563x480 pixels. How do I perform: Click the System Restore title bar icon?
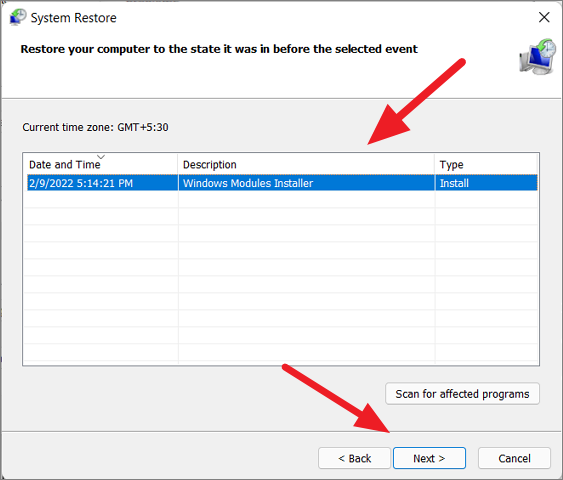(x=18, y=17)
